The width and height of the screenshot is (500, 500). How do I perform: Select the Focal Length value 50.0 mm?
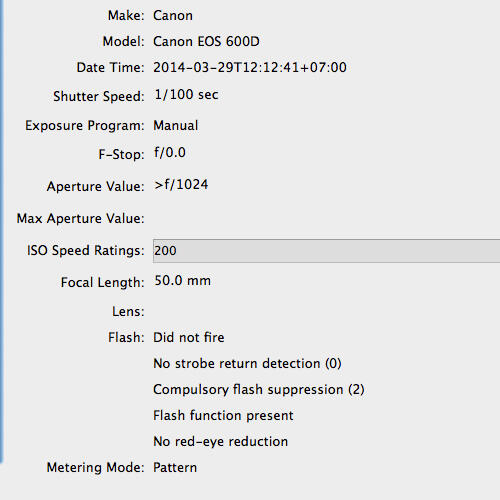(x=183, y=281)
